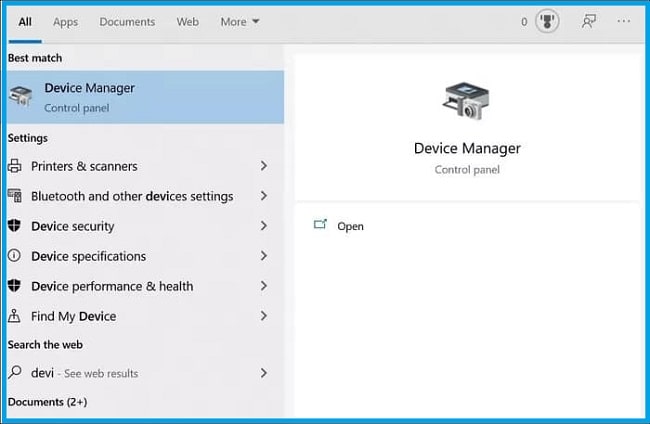650x424 pixels.
Task: Click the Device Manager title in preview pane
Action: point(467,148)
